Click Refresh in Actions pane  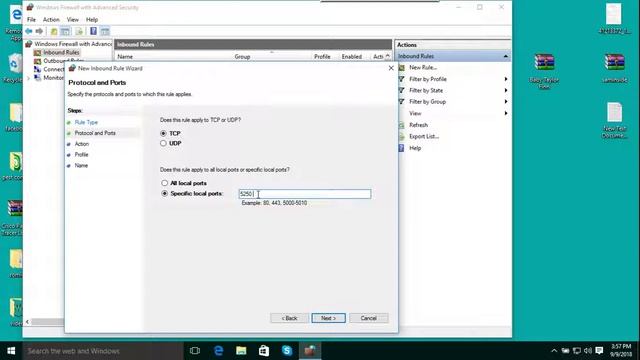(x=418, y=125)
